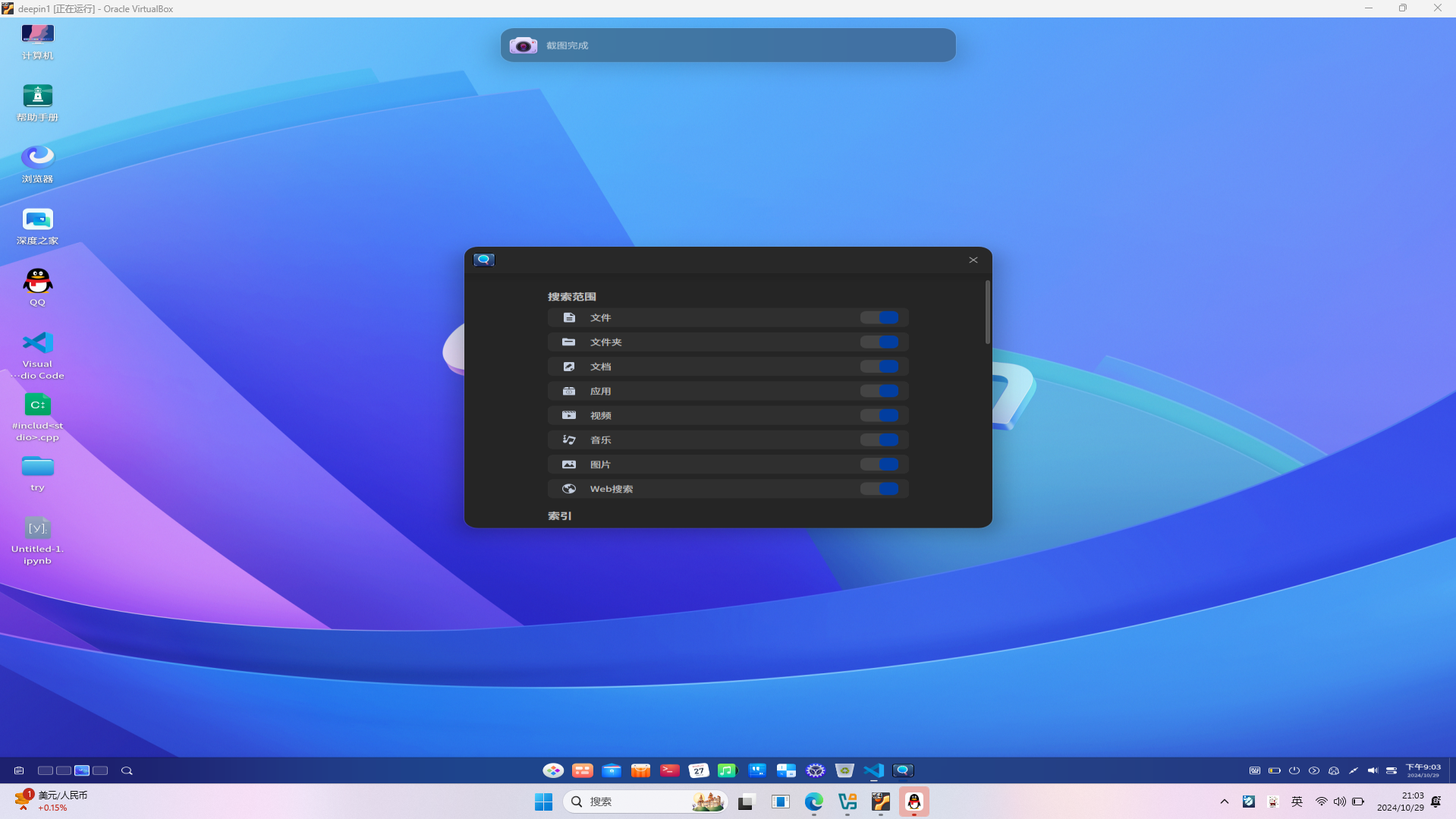
Task: Open the multitasking view dock icon
Action: (583, 770)
